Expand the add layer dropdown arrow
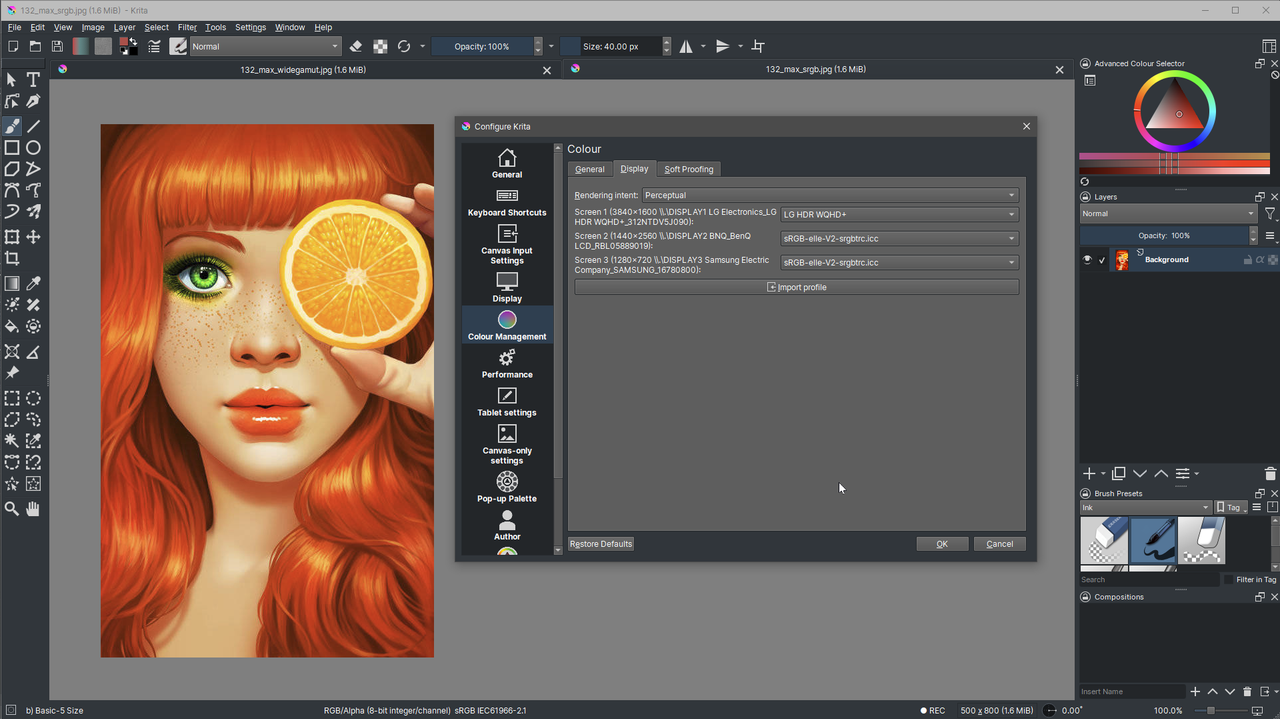 coord(1103,474)
